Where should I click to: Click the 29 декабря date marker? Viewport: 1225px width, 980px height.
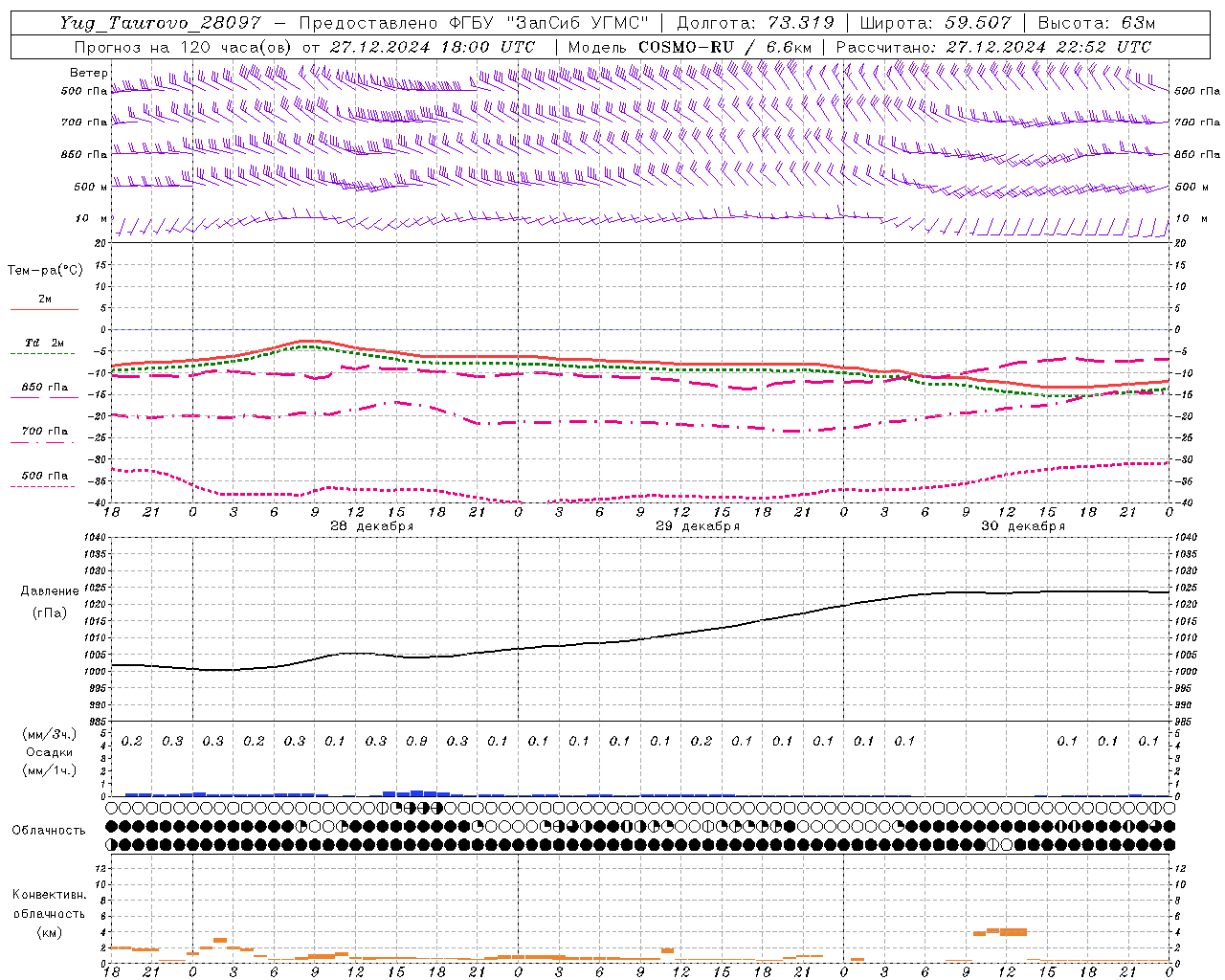pyautogui.click(x=698, y=526)
